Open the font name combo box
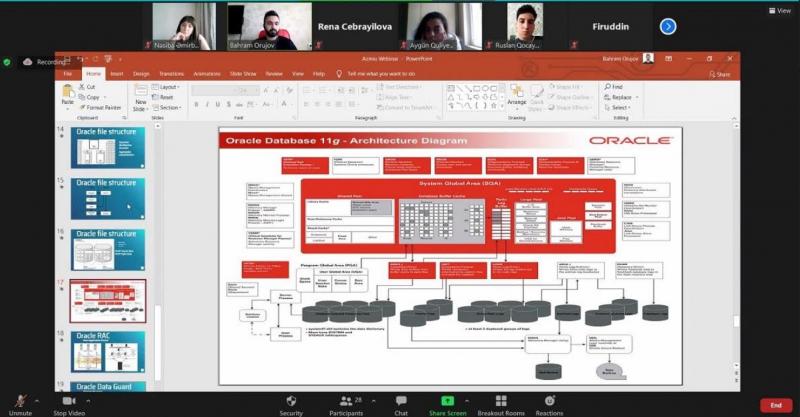Viewport: 800px width, 417px height. 214,90
